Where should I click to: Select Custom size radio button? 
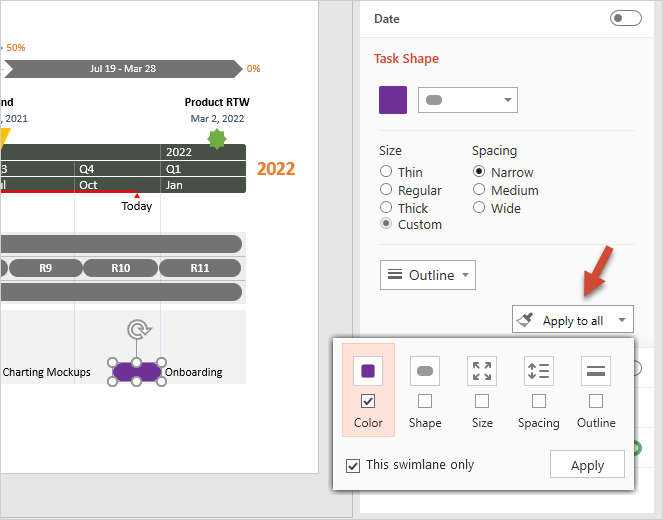click(386, 224)
